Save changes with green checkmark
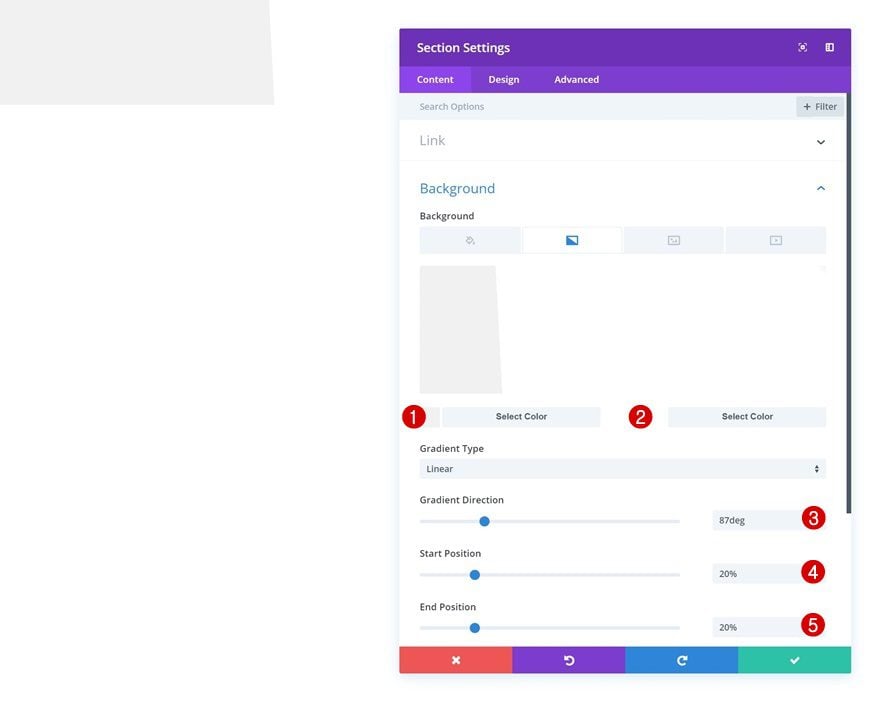Viewport: 880px width, 701px height. click(x=794, y=660)
